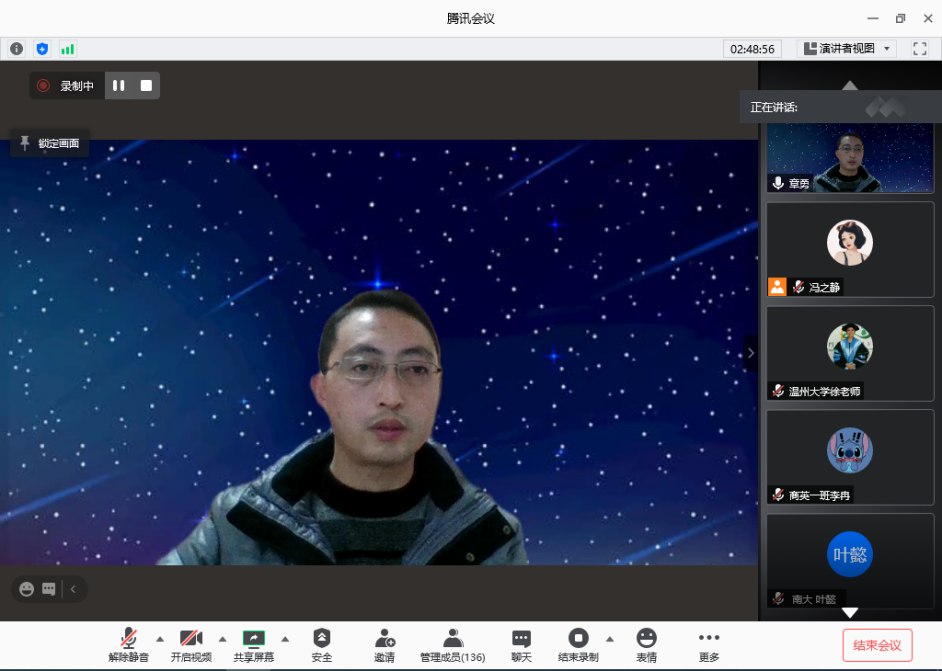942x671 pixels.
Task: Open the 安全 security options
Action: tap(321, 639)
